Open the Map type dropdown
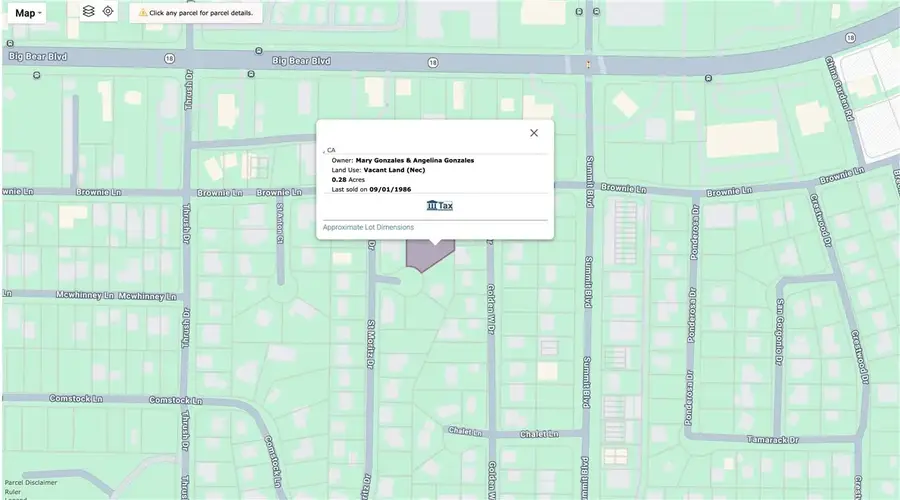Image resolution: width=900 pixels, height=500 pixels. (x=27, y=13)
